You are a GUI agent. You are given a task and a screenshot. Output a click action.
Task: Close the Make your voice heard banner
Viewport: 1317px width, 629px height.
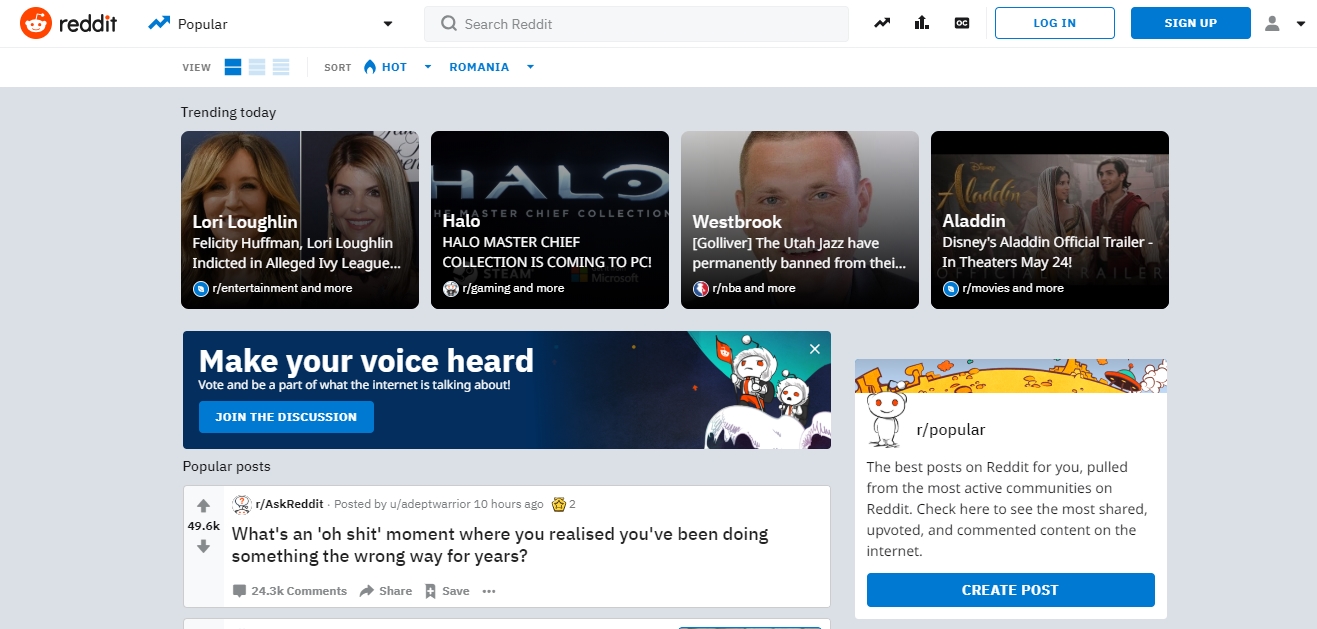coord(815,349)
